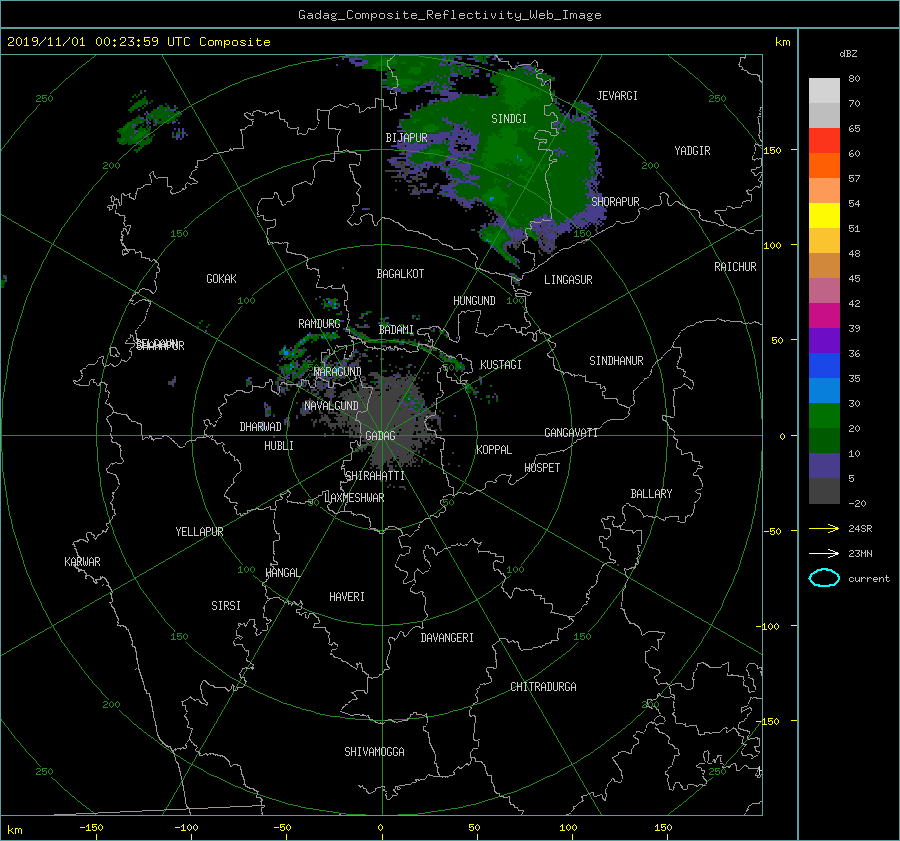Click the 0 tick on bottom km axis
900x841 pixels.
[380, 828]
